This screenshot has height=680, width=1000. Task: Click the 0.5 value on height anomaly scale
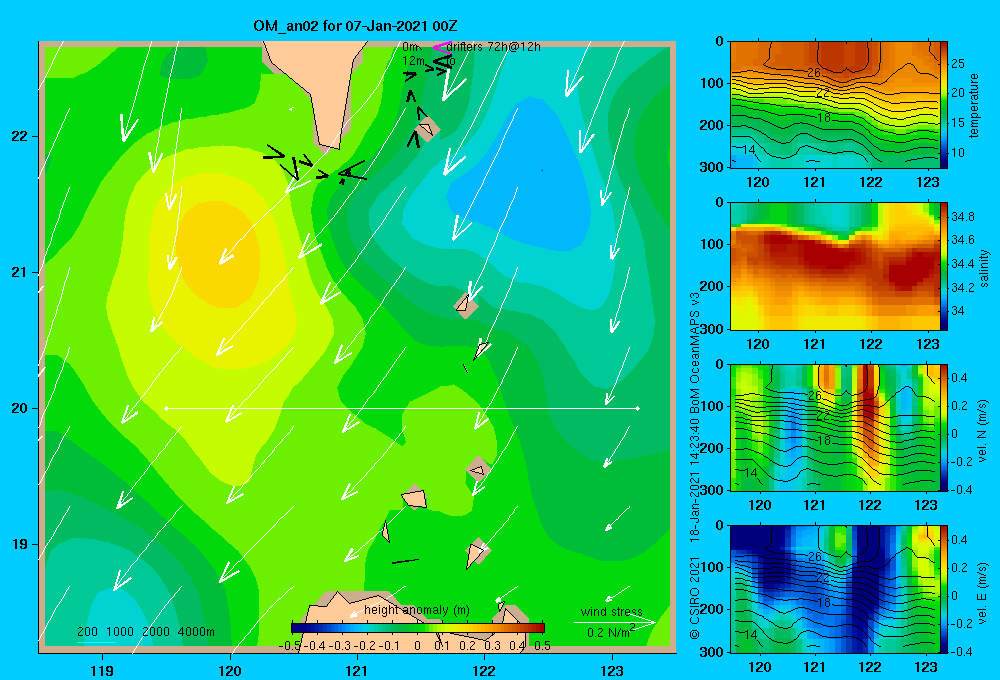pyautogui.click(x=542, y=646)
